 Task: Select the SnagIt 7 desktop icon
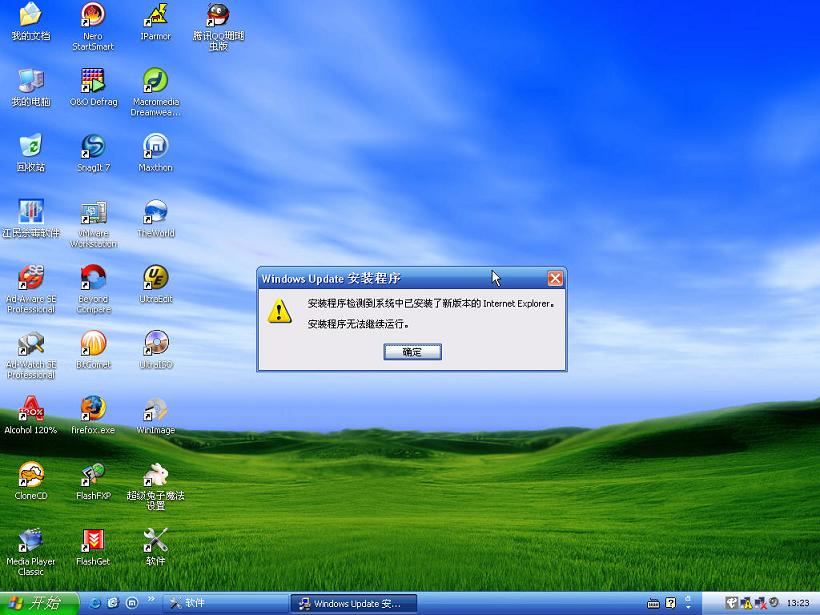pyautogui.click(x=93, y=153)
